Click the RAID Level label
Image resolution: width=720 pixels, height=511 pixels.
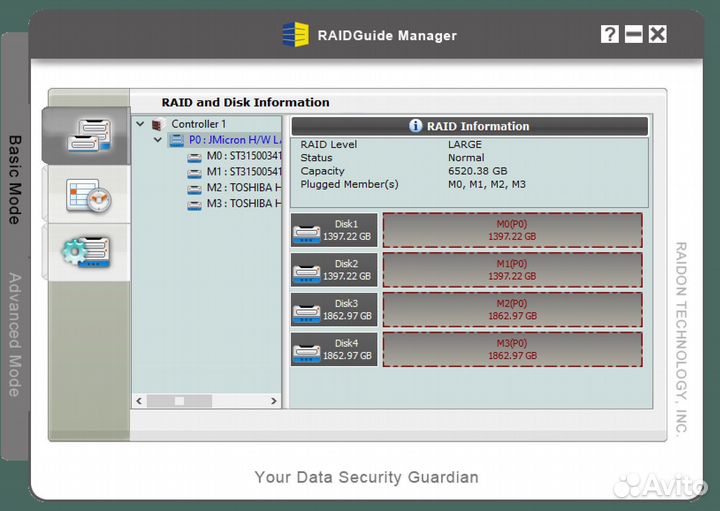pos(329,145)
